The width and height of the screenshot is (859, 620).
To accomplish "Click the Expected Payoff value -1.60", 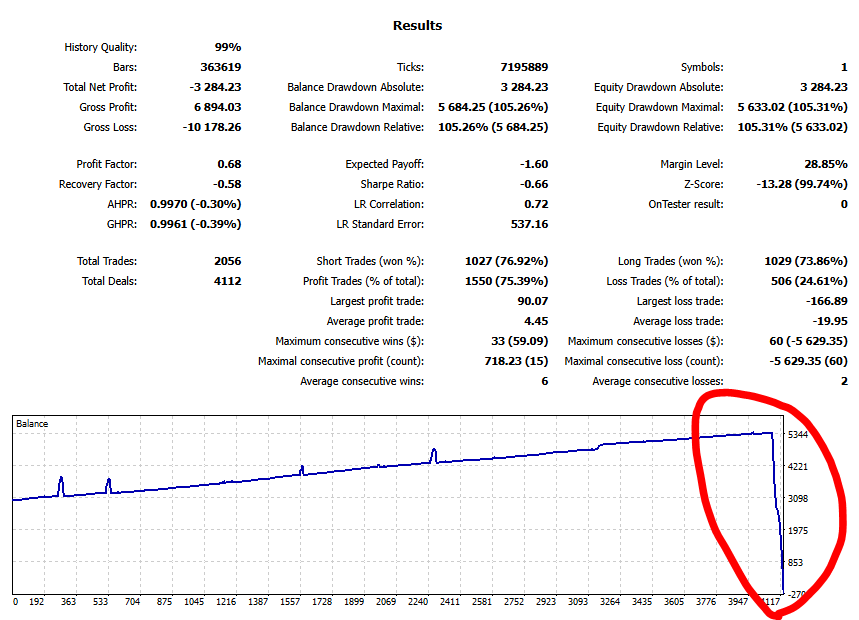I will coord(534,164).
